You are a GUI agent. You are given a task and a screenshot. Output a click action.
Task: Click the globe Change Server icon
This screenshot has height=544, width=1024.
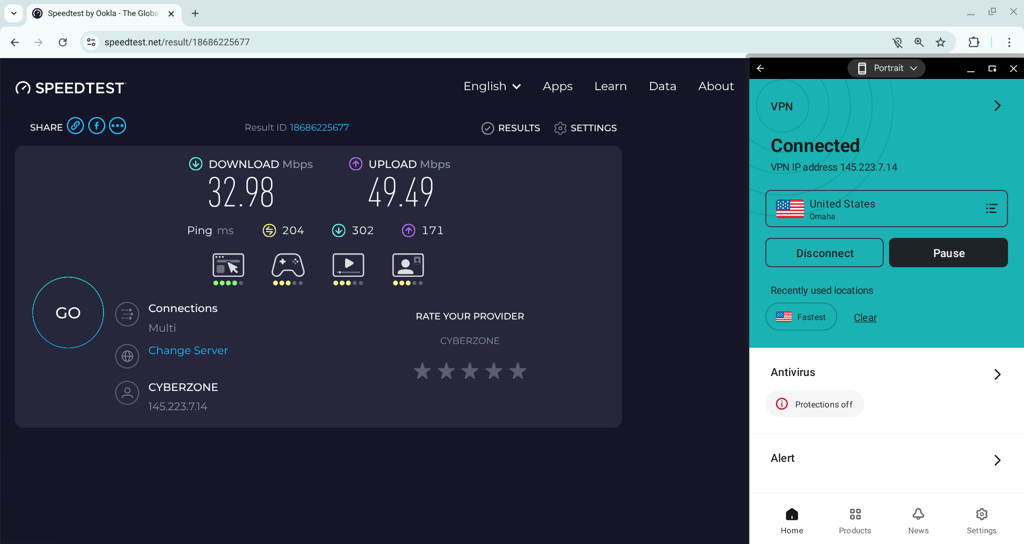tap(127, 356)
